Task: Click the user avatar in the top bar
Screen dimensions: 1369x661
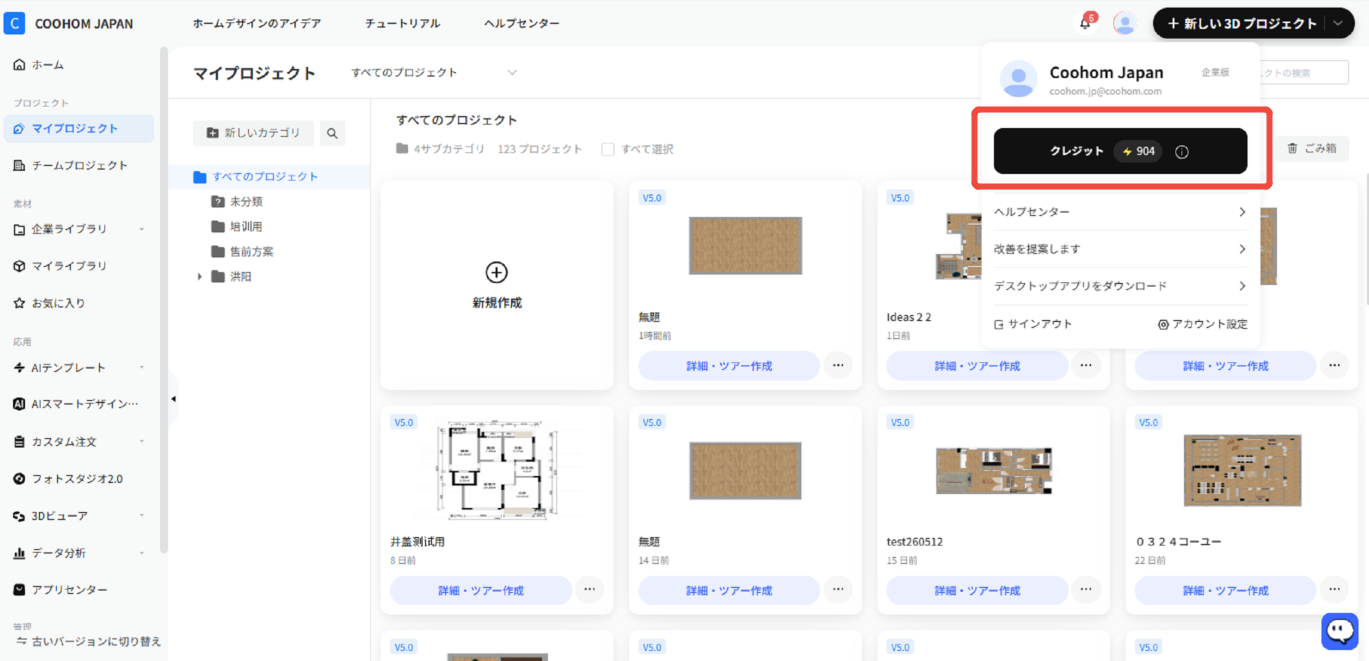Action: click(1125, 23)
